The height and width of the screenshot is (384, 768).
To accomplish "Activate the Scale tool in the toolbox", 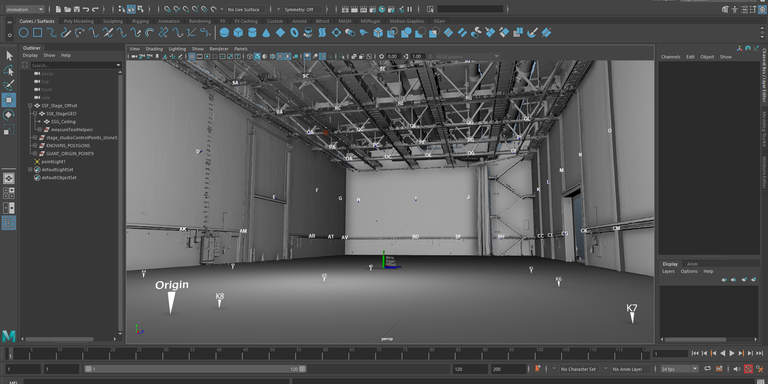I will [x=9, y=129].
